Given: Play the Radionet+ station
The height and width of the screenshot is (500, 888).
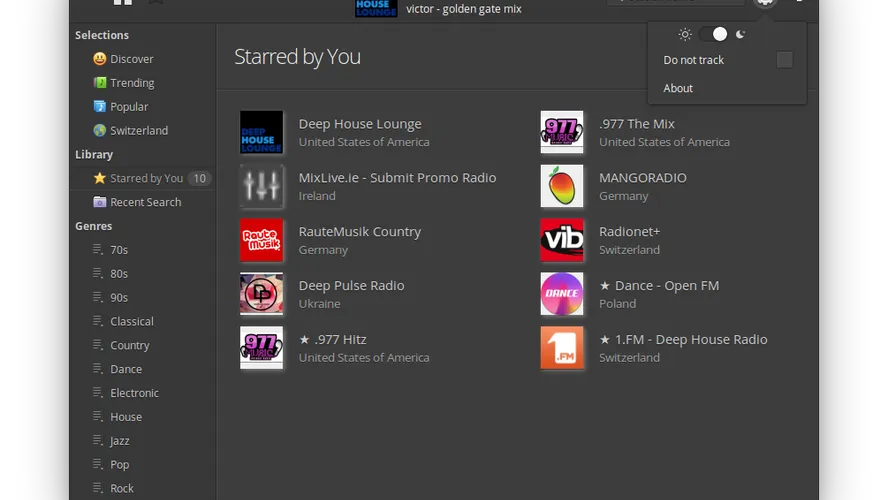Looking at the screenshot, I should [629, 232].
